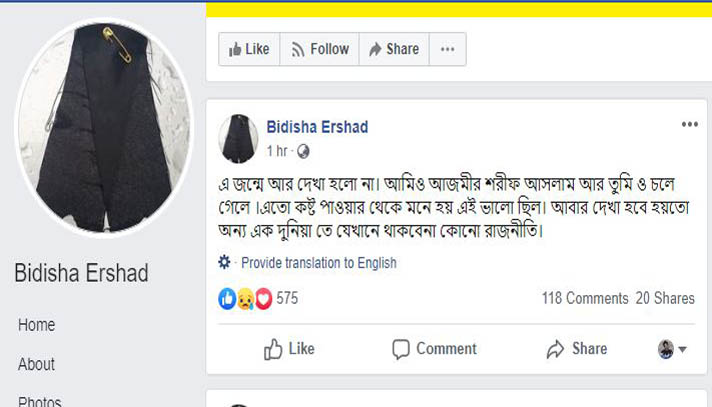The width and height of the screenshot is (712, 407).
Task: Open the Home tab in sidebar
Action: [x=36, y=325]
